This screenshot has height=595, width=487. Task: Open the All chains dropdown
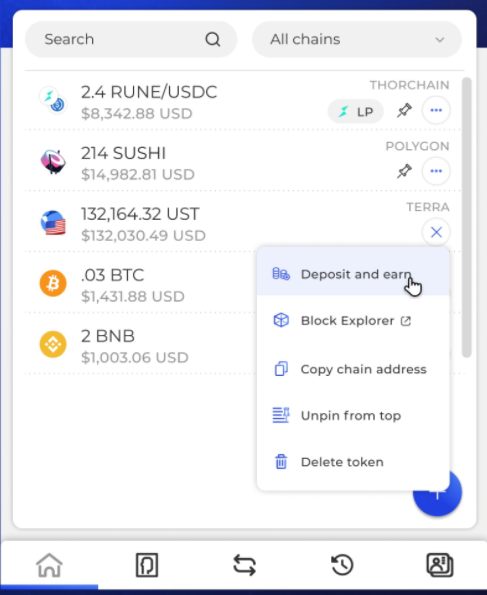click(x=357, y=39)
